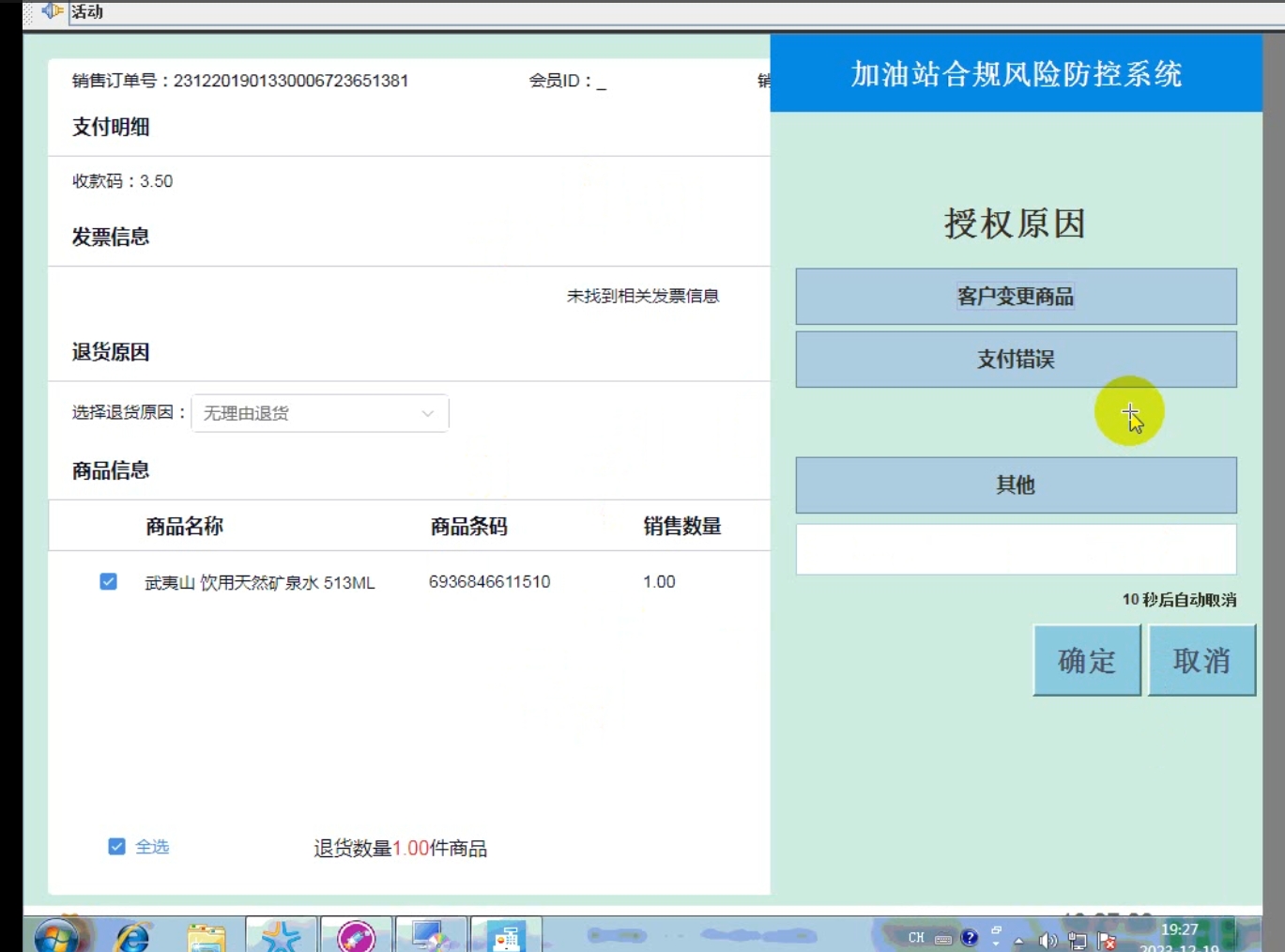Image resolution: width=1285 pixels, height=952 pixels.
Task: Open the file explorer folder icon
Action: coord(207,937)
